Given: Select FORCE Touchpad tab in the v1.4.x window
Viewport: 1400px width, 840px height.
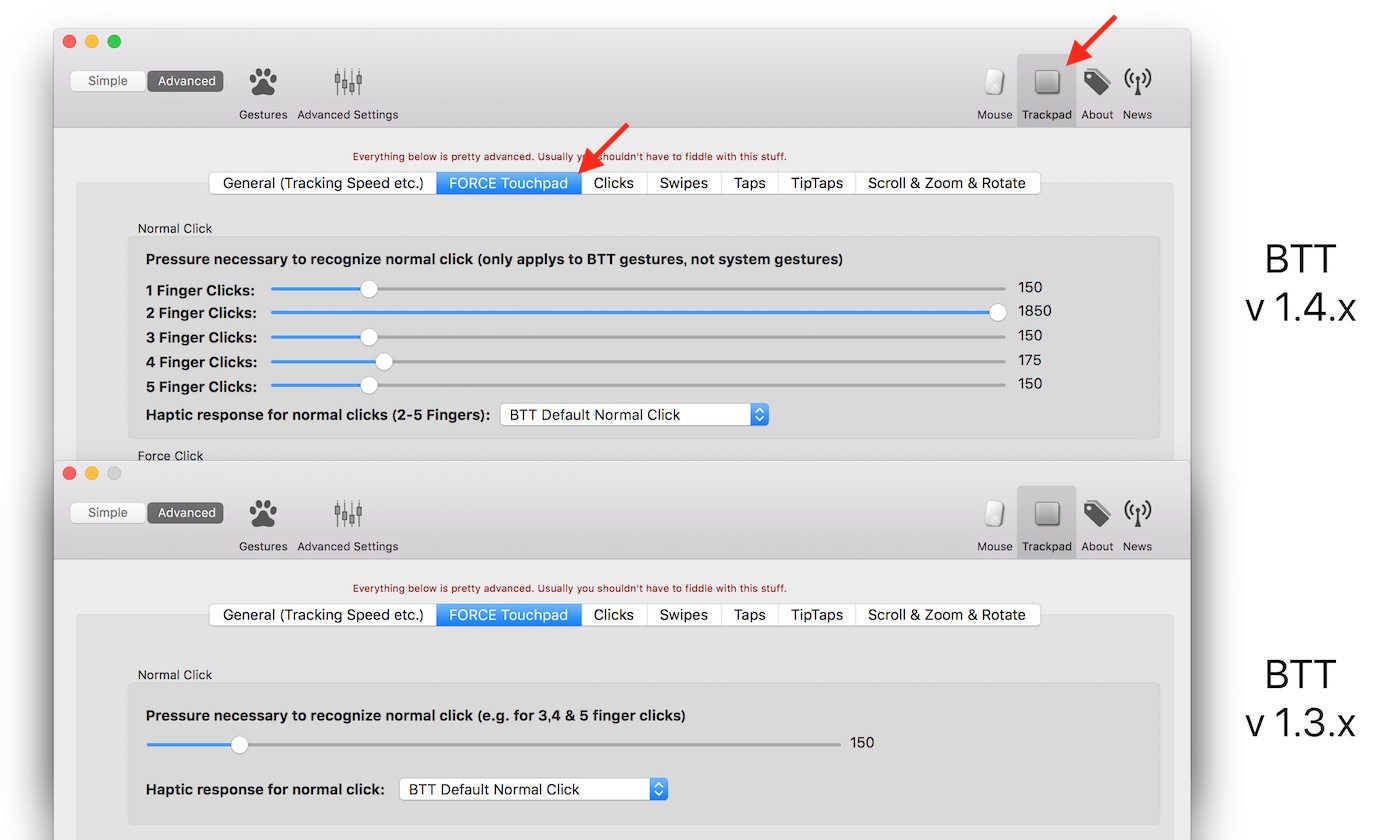Looking at the screenshot, I should tap(509, 183).
